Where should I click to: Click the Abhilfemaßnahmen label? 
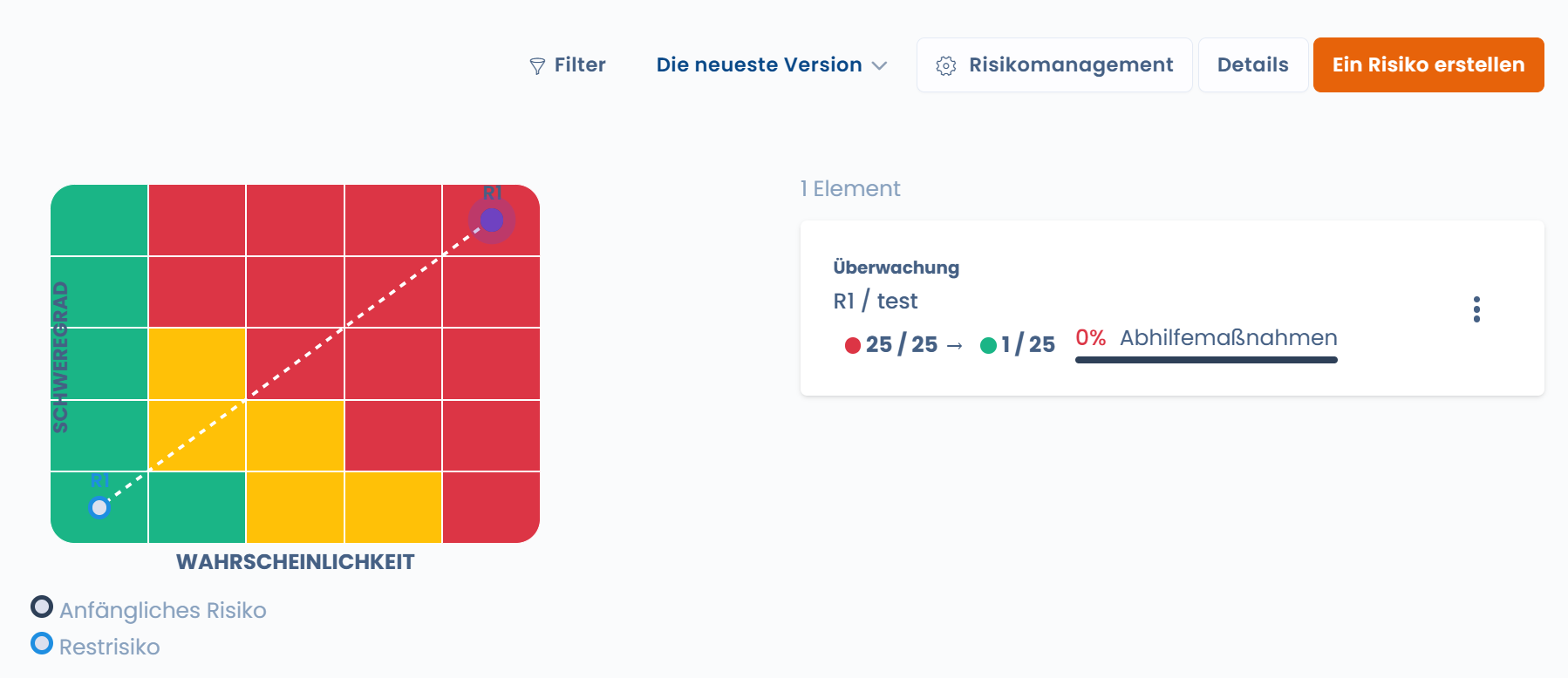pos(1228,337)
